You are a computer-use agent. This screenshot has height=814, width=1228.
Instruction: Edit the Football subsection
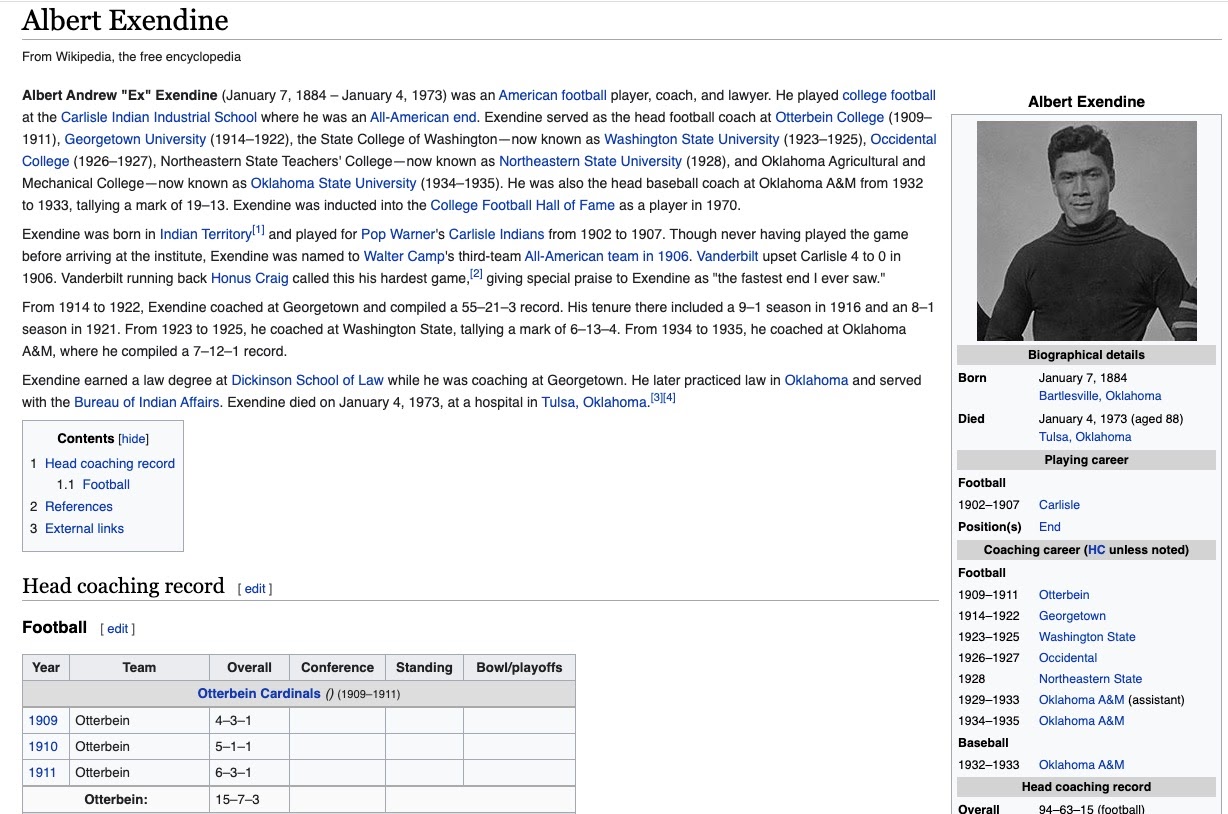(x=118, y=629)
